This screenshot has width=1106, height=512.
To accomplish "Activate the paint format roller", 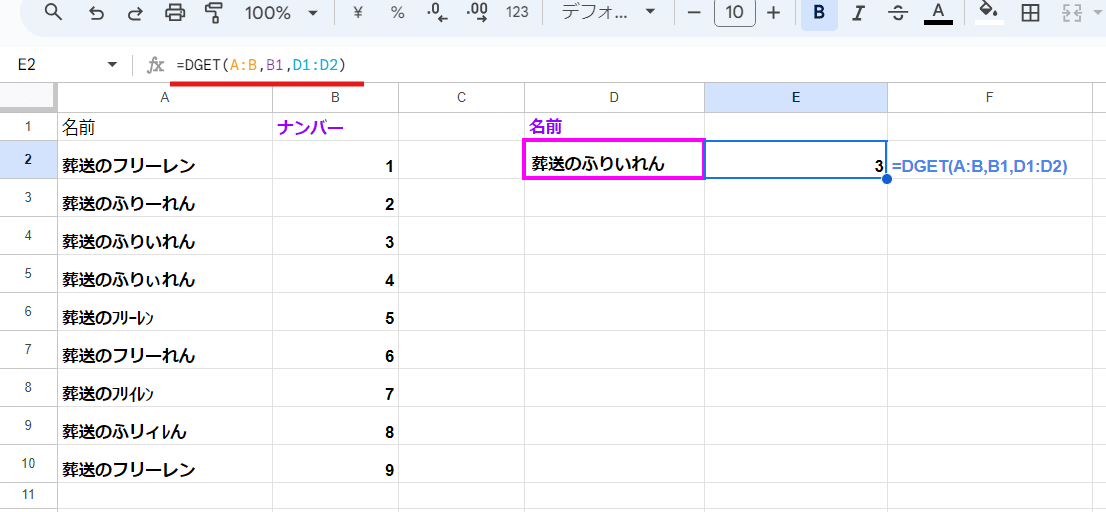I will tap(213, 12).
